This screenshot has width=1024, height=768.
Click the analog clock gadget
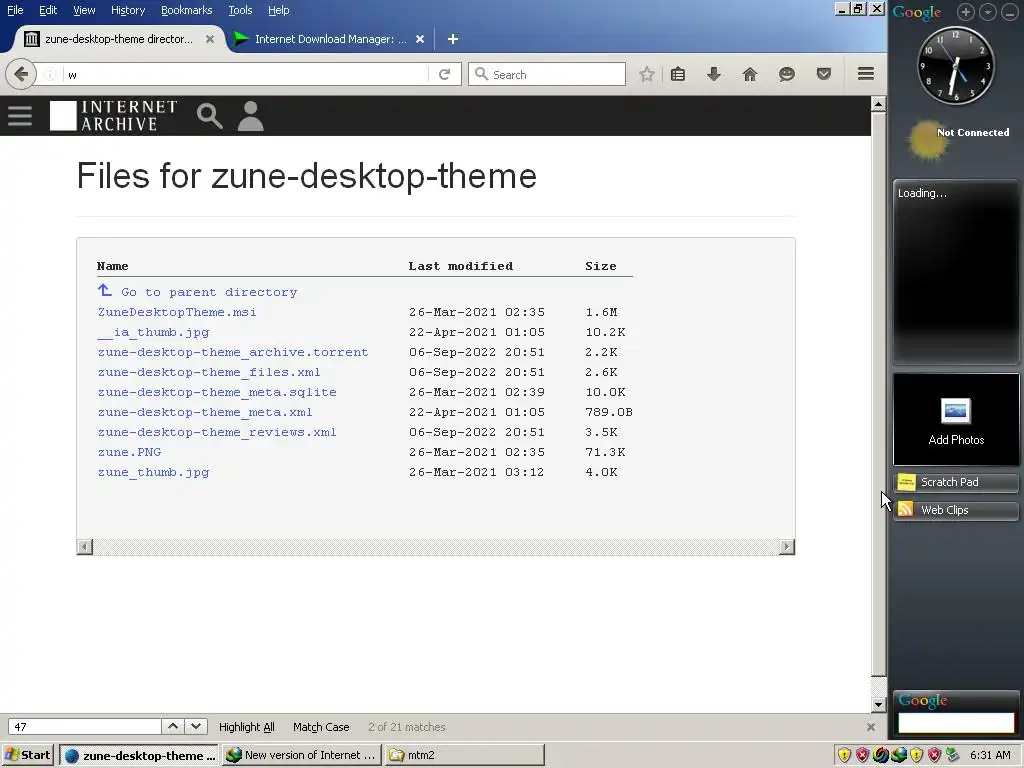pyautogui.click(x=955, y=65)
